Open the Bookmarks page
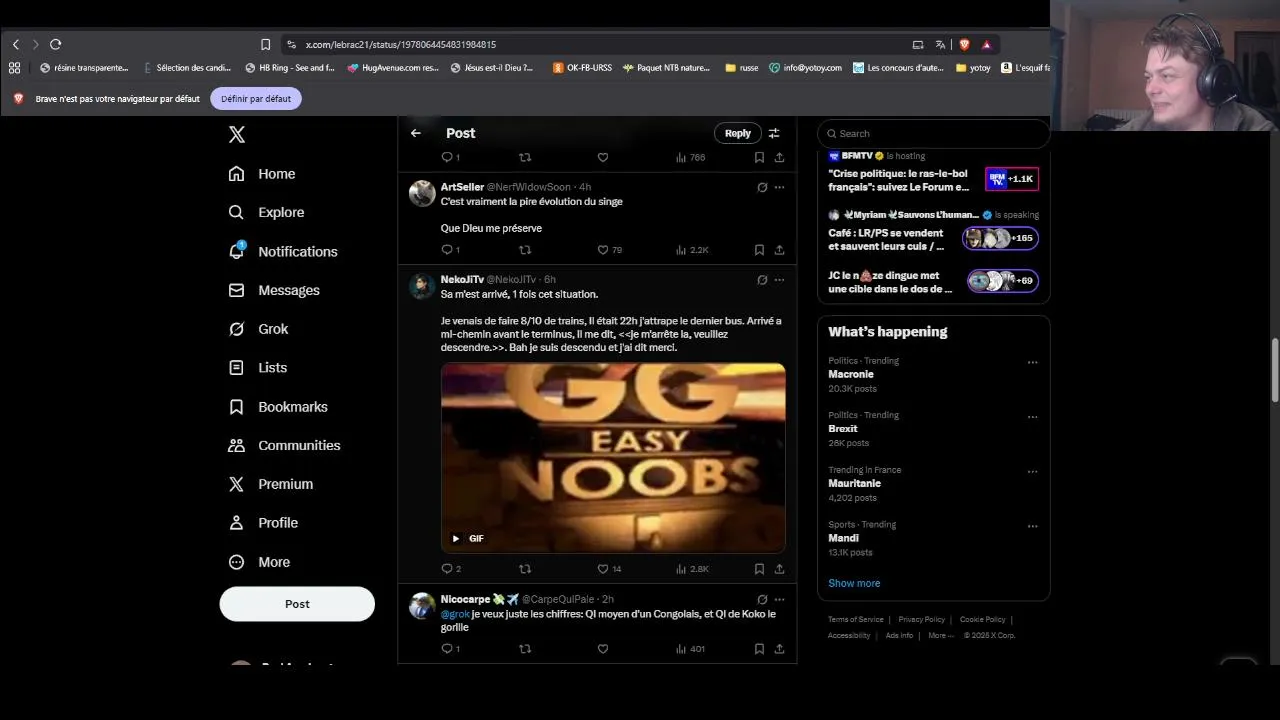This screenshot has height=720, width=1280. 278,407
